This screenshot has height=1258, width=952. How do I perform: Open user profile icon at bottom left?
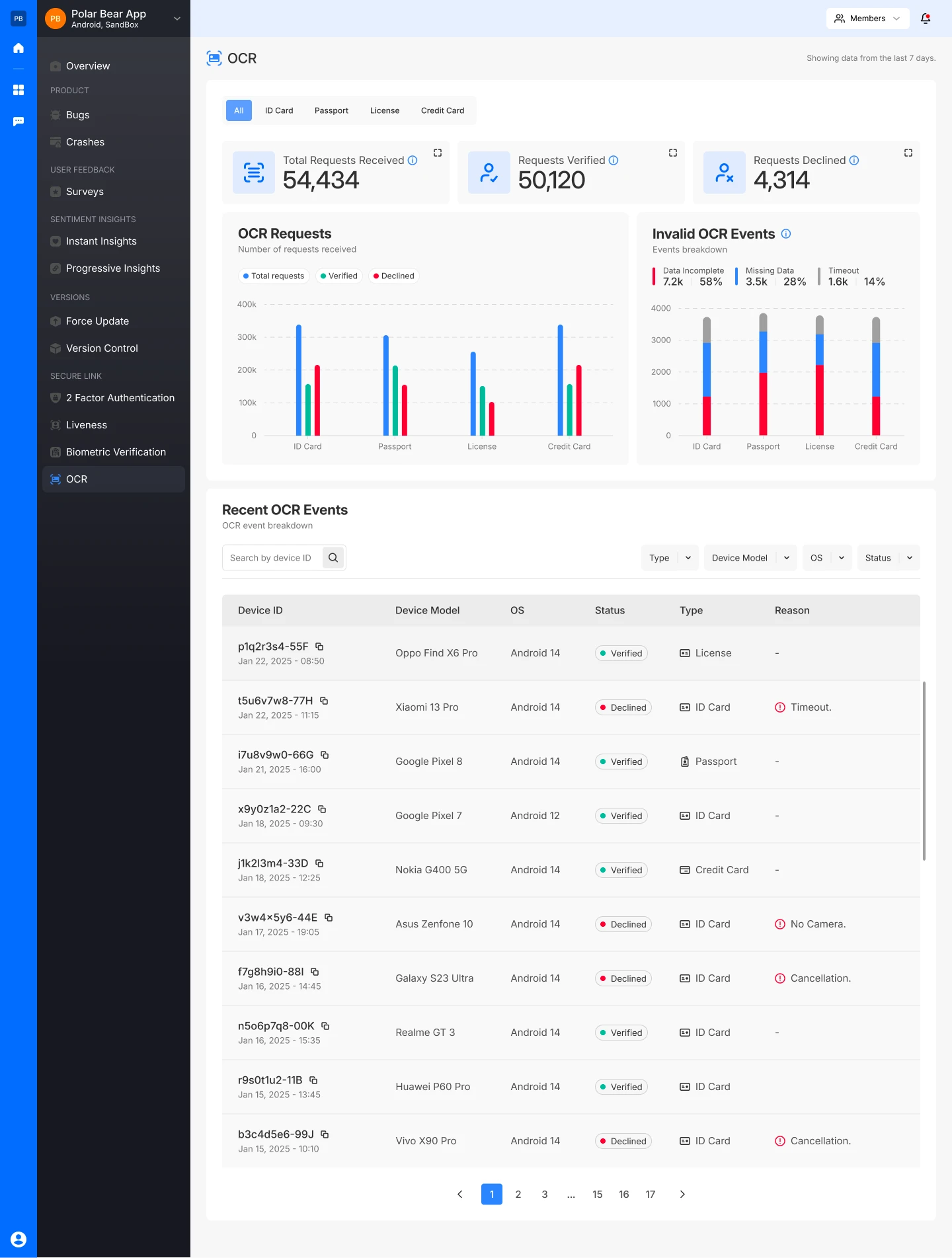pyautogui.click(x=19, y=1239)
